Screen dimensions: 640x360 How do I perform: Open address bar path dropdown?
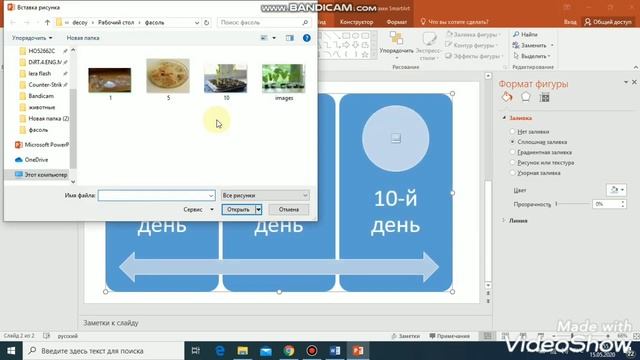(x=197, y=22)
